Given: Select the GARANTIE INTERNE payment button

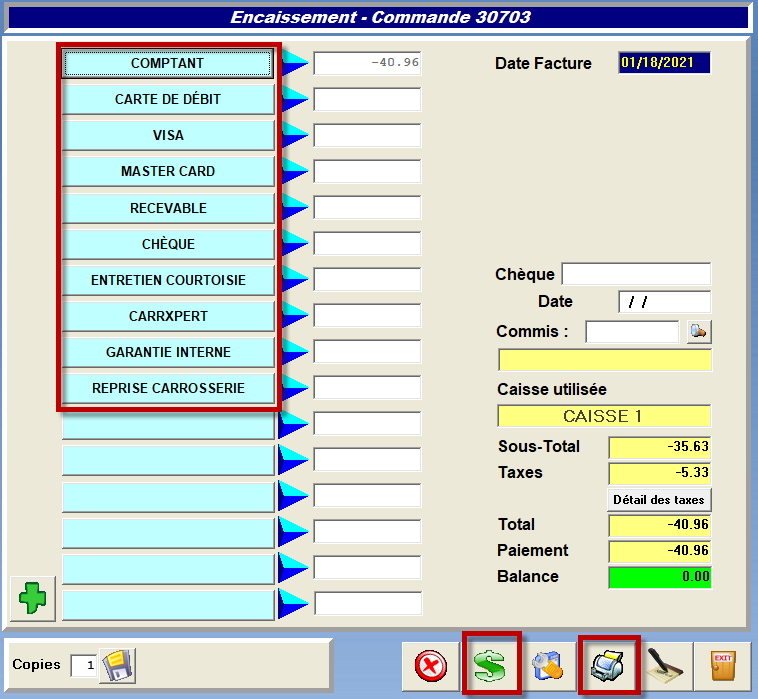Looking at the screenshot, I should [168, 352].
